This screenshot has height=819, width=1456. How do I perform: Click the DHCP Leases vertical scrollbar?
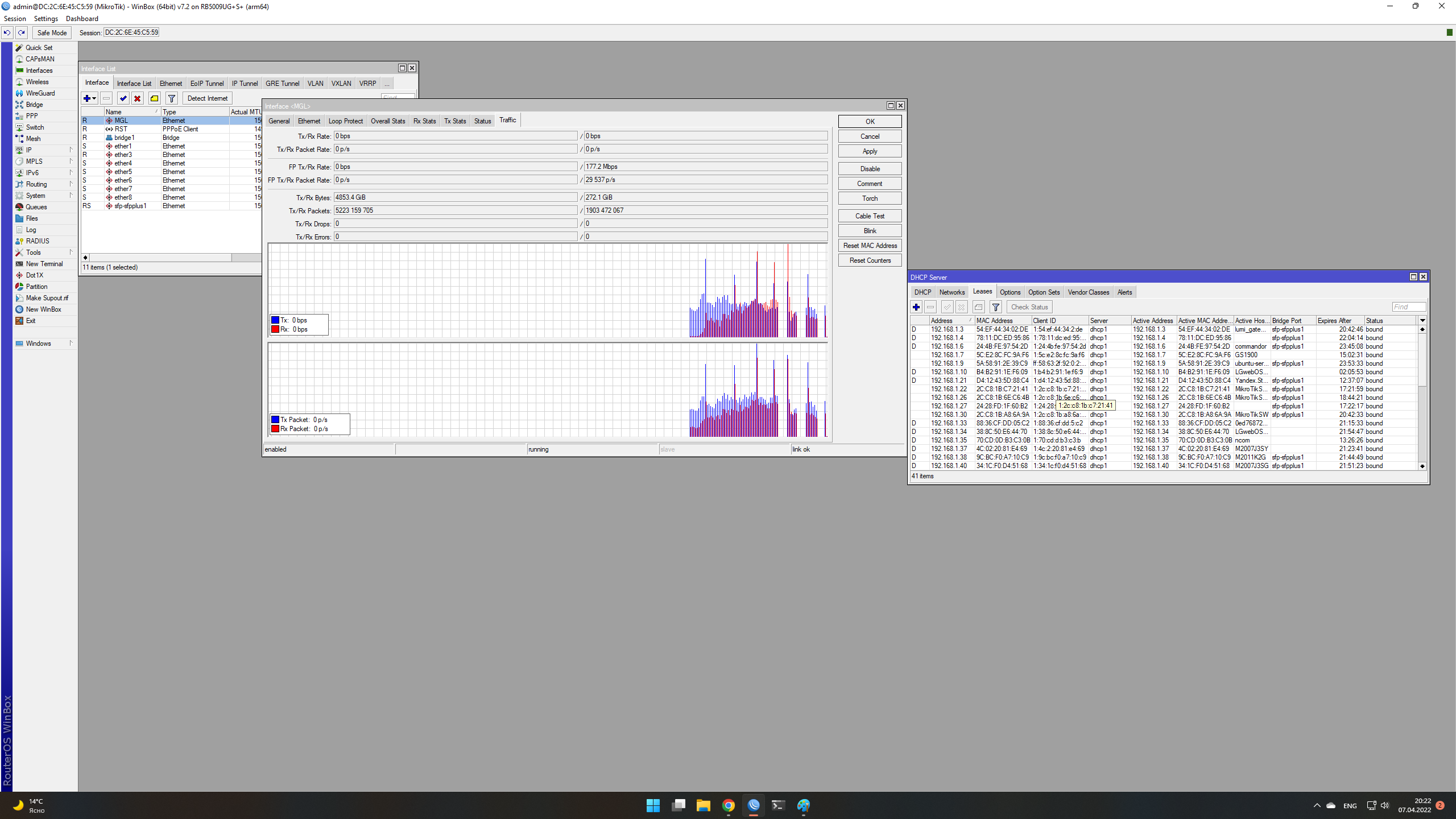coord(1422,398)
